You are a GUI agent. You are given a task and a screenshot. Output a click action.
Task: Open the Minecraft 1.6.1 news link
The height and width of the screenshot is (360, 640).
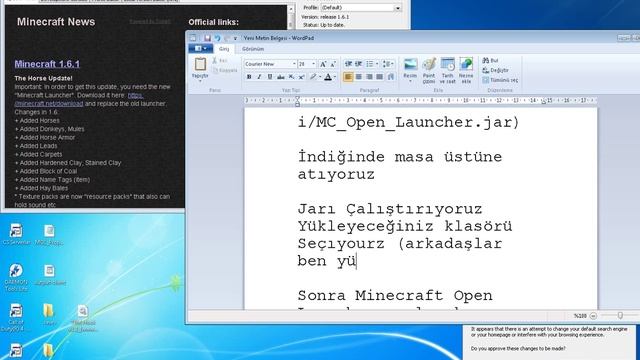(x=47, y=64)
